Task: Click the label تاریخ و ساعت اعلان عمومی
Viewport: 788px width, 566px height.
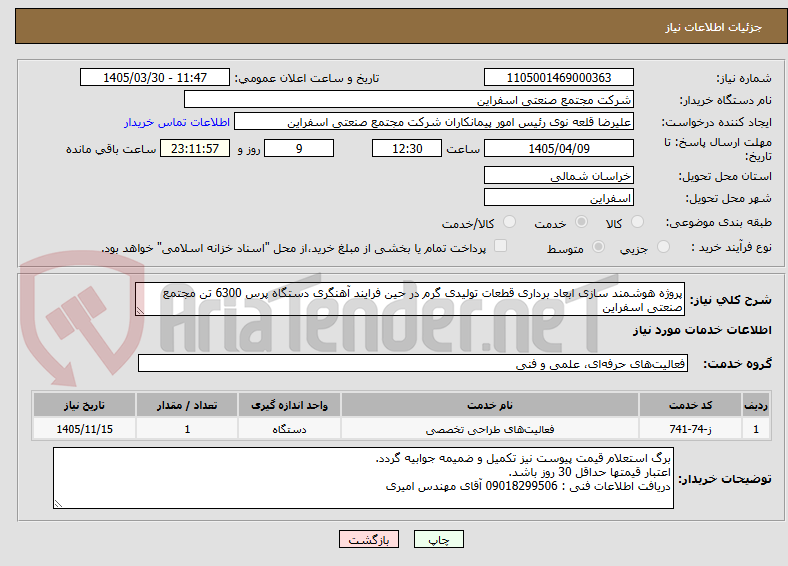Action: 307,78
